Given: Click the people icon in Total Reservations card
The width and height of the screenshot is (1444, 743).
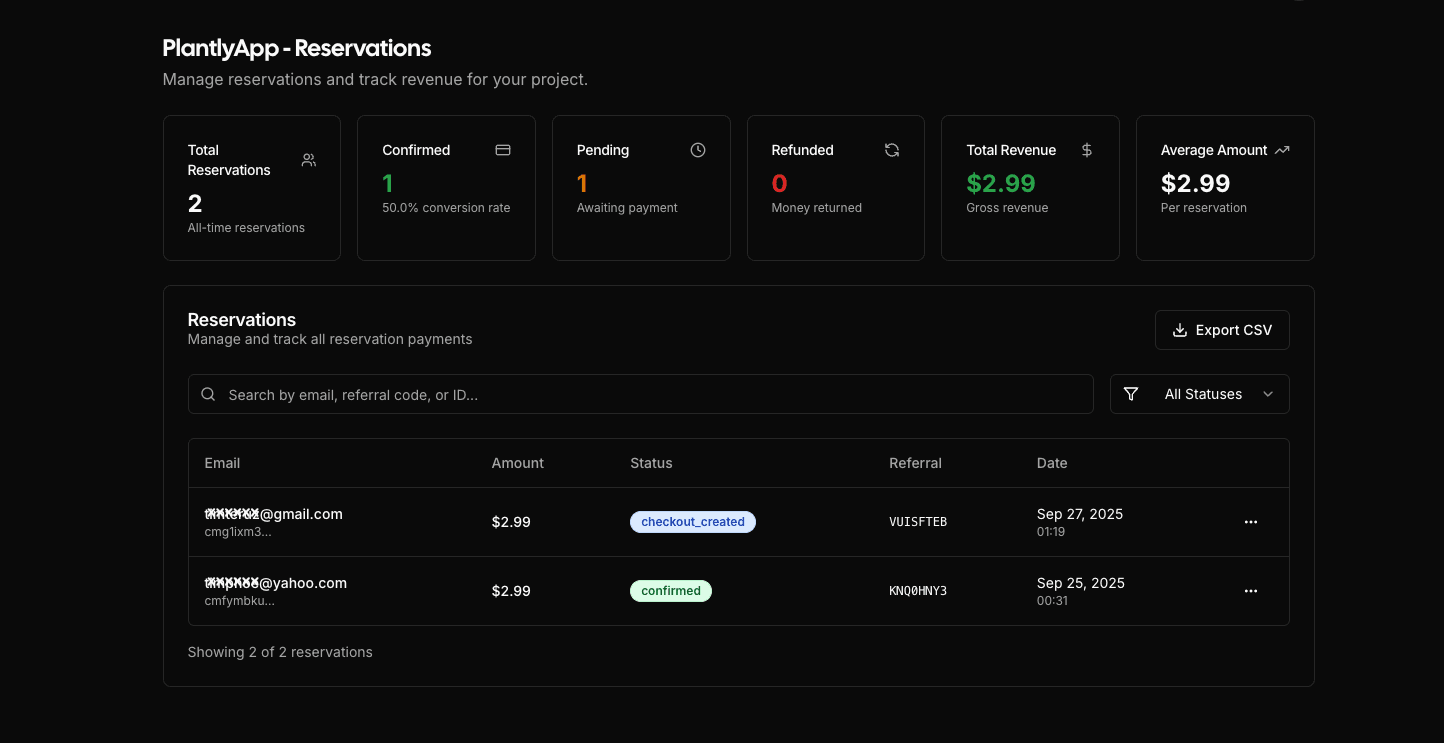Looking at the screenshot, I should click(x=308, y=160).
